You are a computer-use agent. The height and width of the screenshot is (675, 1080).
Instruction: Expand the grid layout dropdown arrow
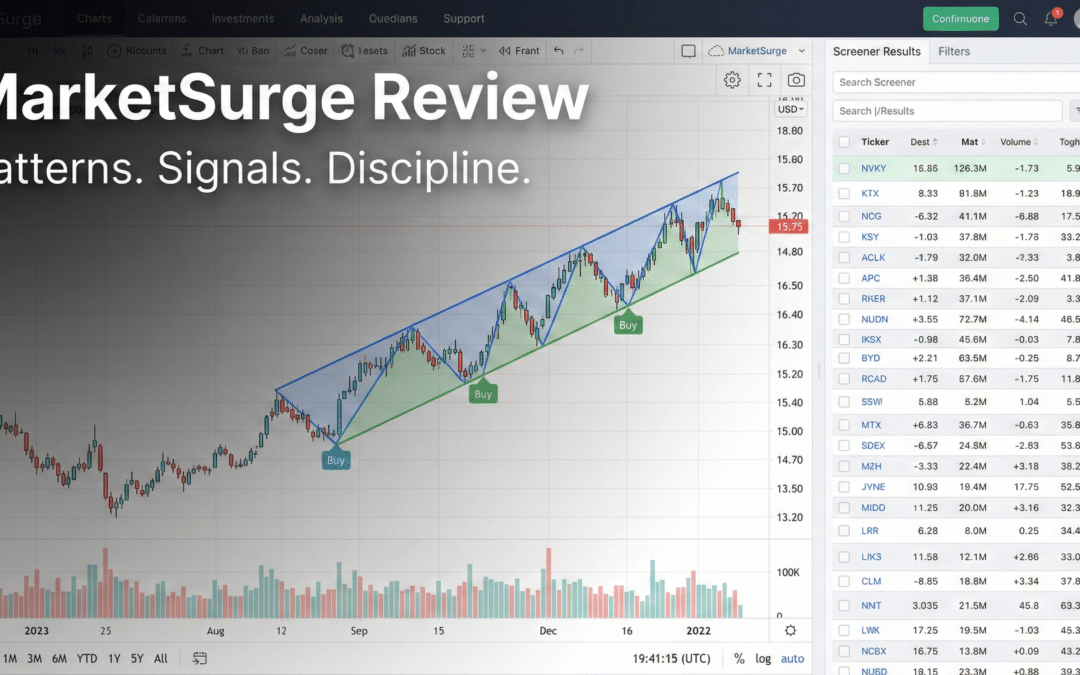click(x=483, y=51)
